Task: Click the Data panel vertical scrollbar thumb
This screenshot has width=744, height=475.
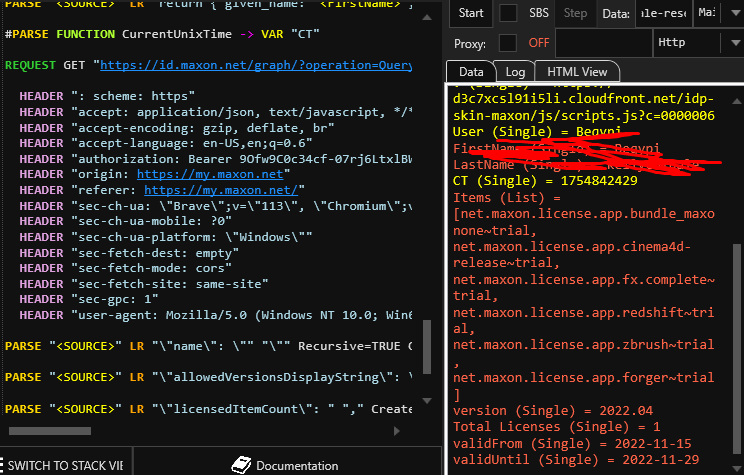Action: (736, 349)
